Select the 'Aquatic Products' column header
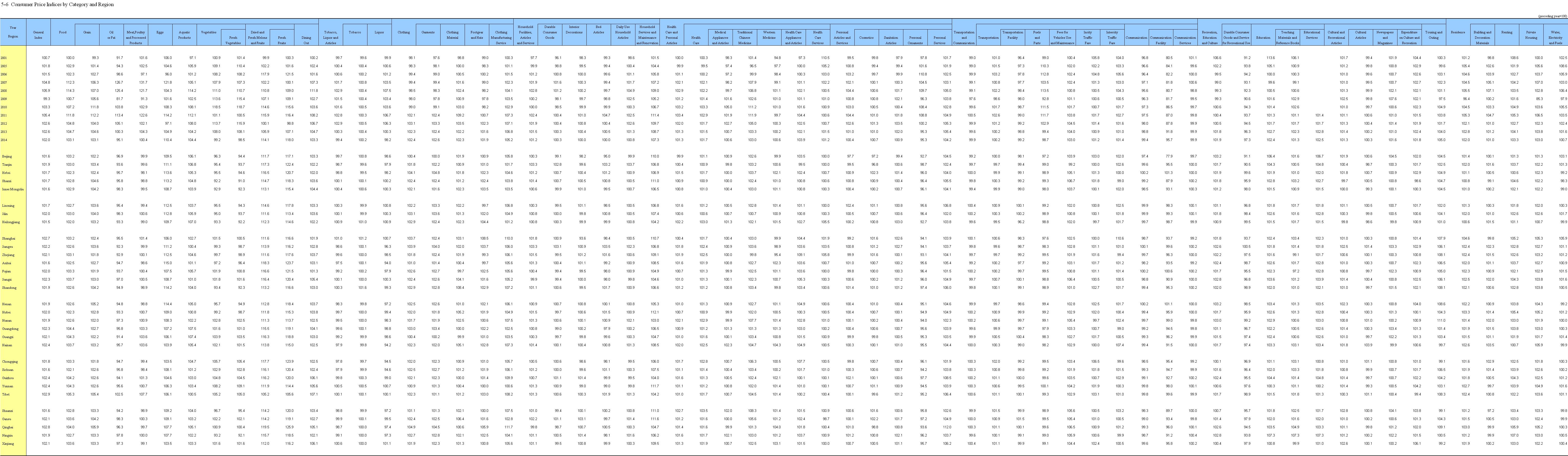This screenshot has width=1568, height=456. (184, 35)
